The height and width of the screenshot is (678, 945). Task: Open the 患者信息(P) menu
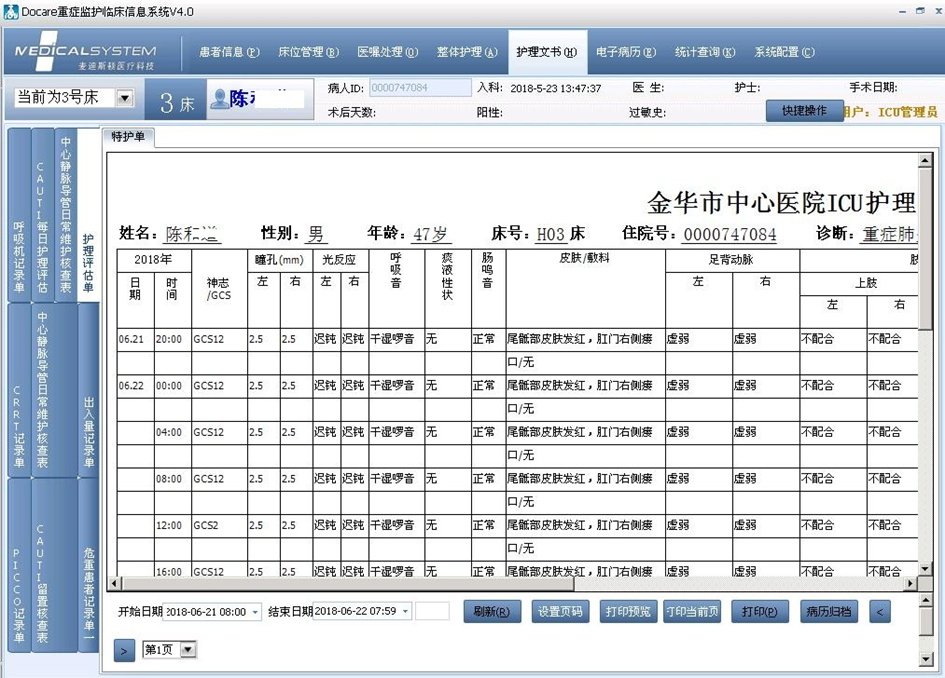230,52
